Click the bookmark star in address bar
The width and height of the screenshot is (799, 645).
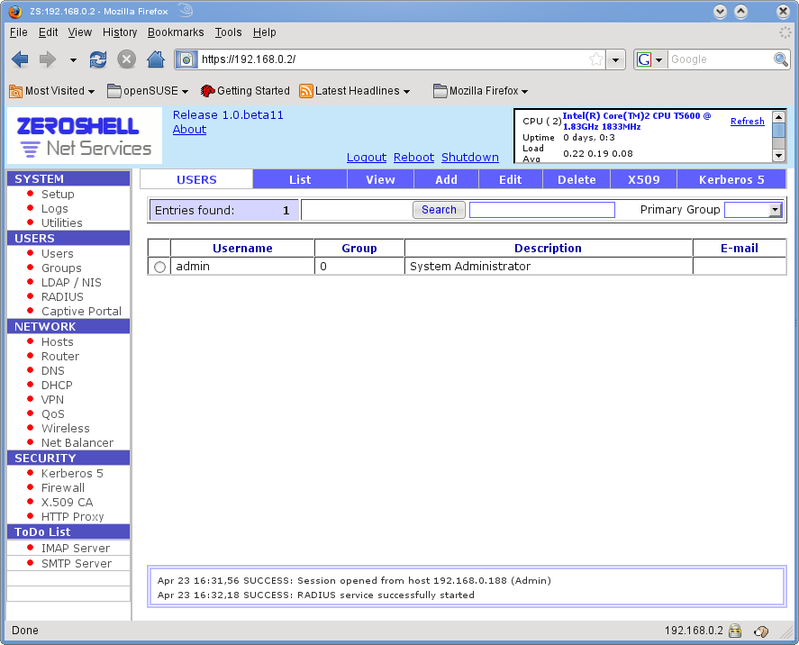pos(596,60)
